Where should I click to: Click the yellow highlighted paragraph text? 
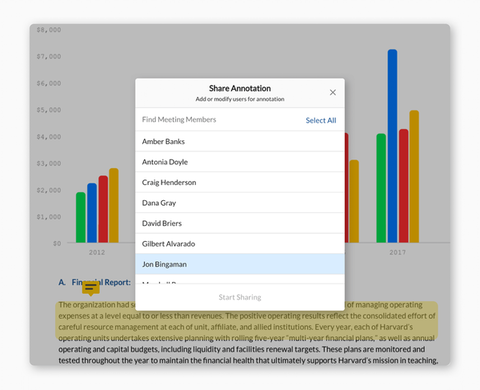[x=247, y=321]
